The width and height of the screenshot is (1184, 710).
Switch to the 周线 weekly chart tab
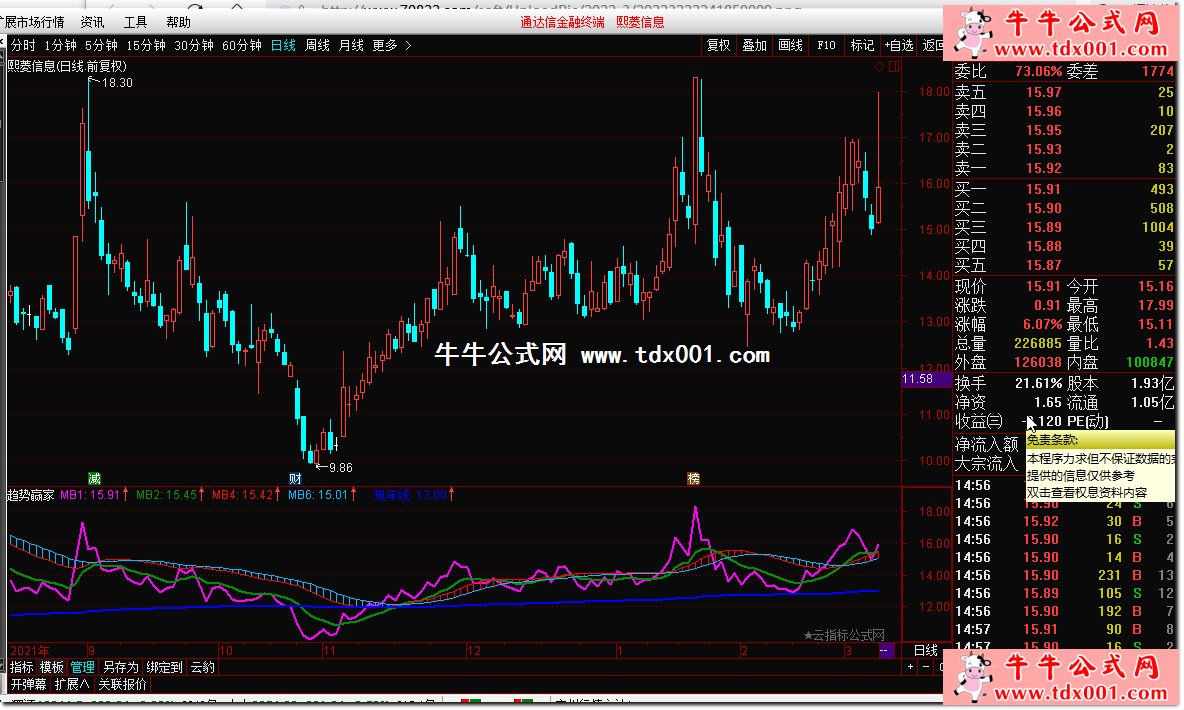click(317, 45)
